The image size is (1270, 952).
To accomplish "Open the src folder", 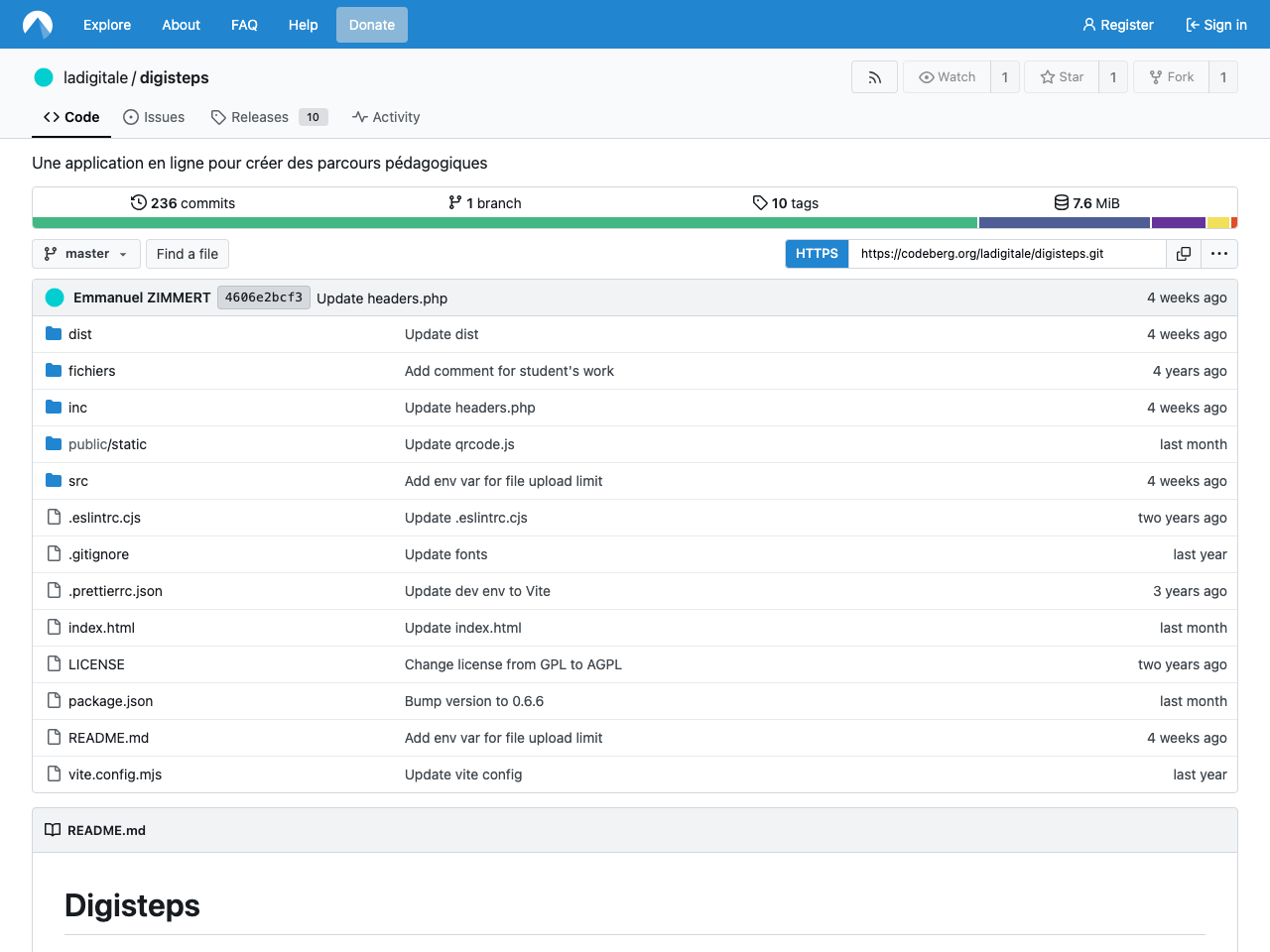I will [x=76, y=481].
